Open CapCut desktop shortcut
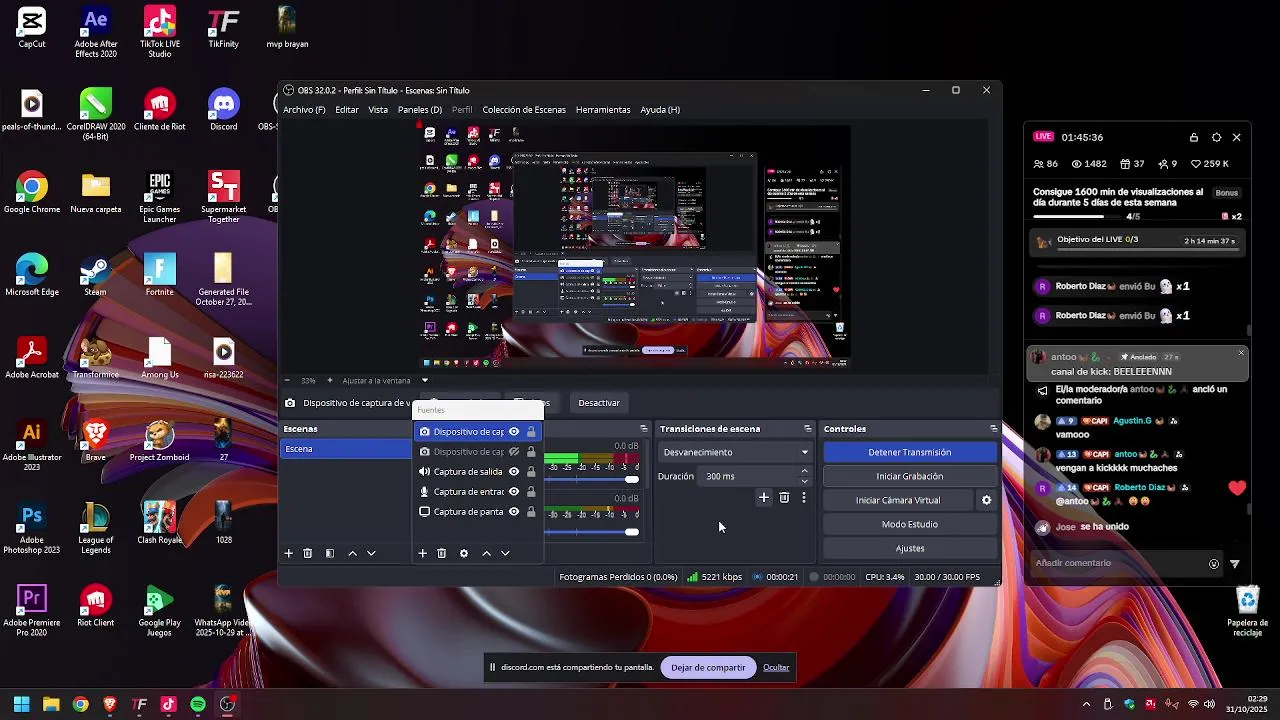The image size is (1280, 720). tap(32, 27)
